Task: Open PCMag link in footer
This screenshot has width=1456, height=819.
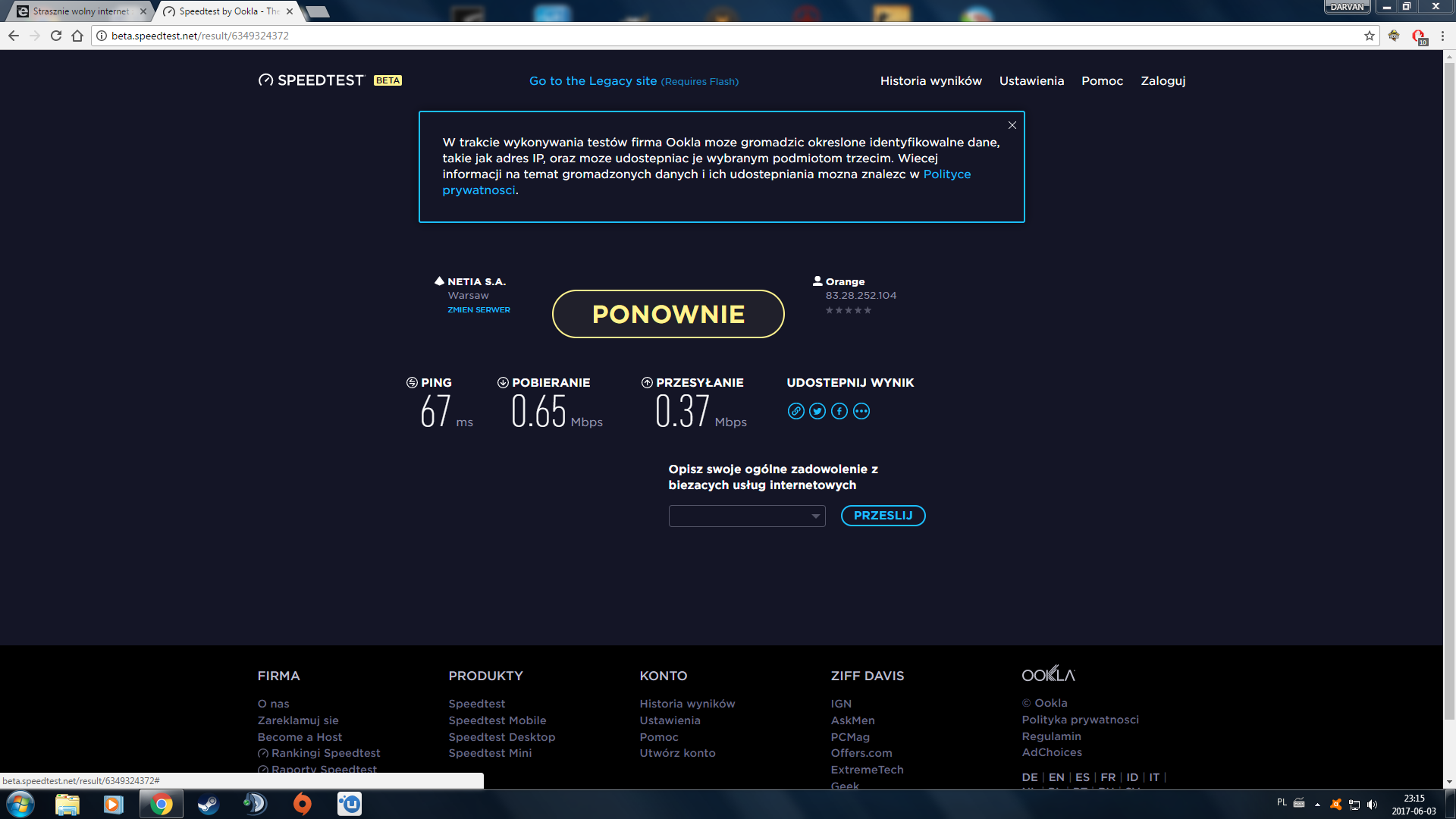Action: point(850,737)
